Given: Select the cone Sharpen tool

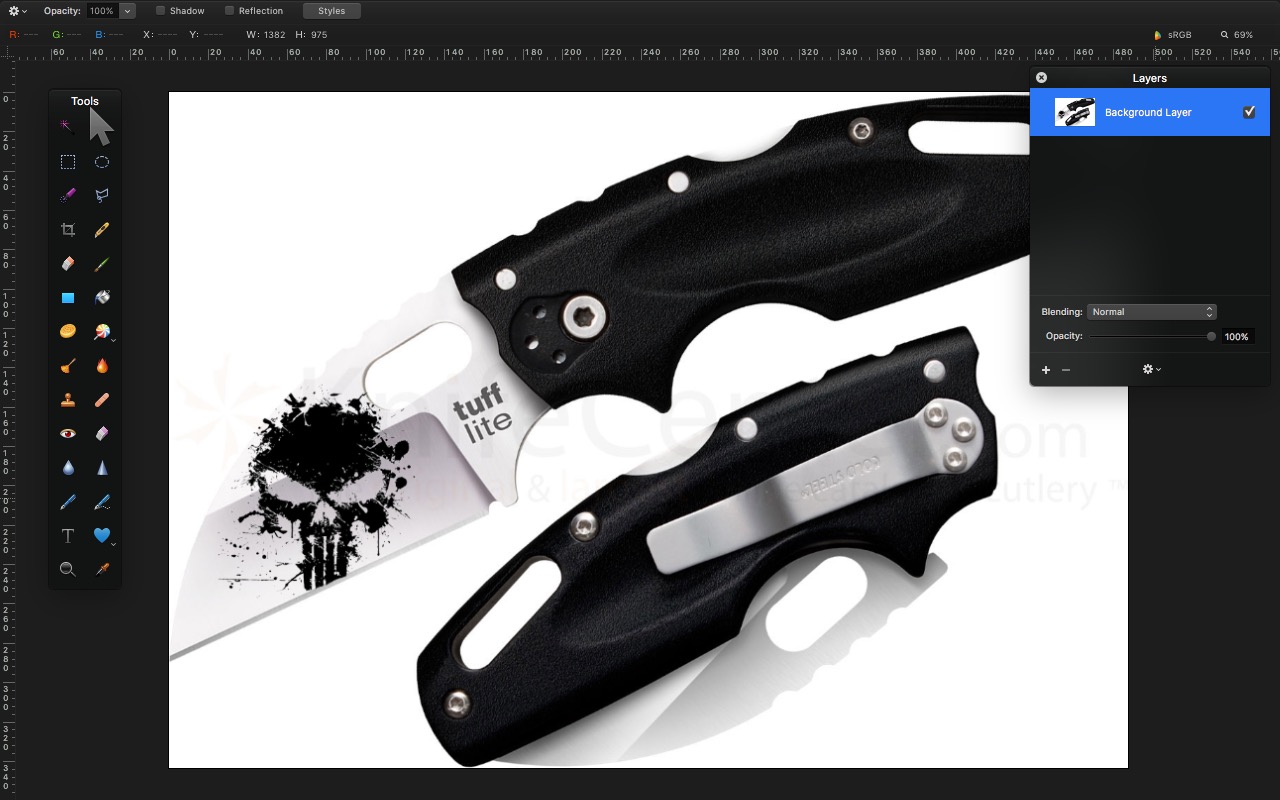Looking at the screenshot, I should coord(102,468).
